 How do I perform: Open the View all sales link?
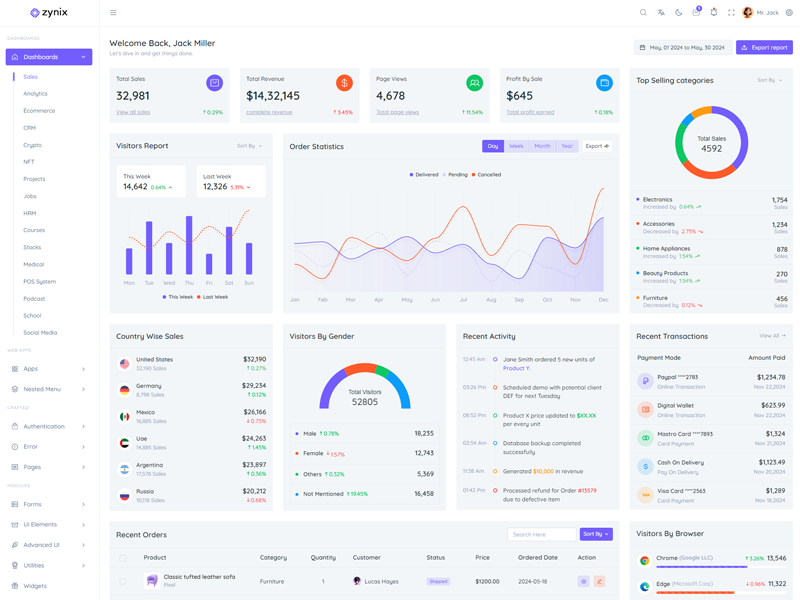pos(133,112)
